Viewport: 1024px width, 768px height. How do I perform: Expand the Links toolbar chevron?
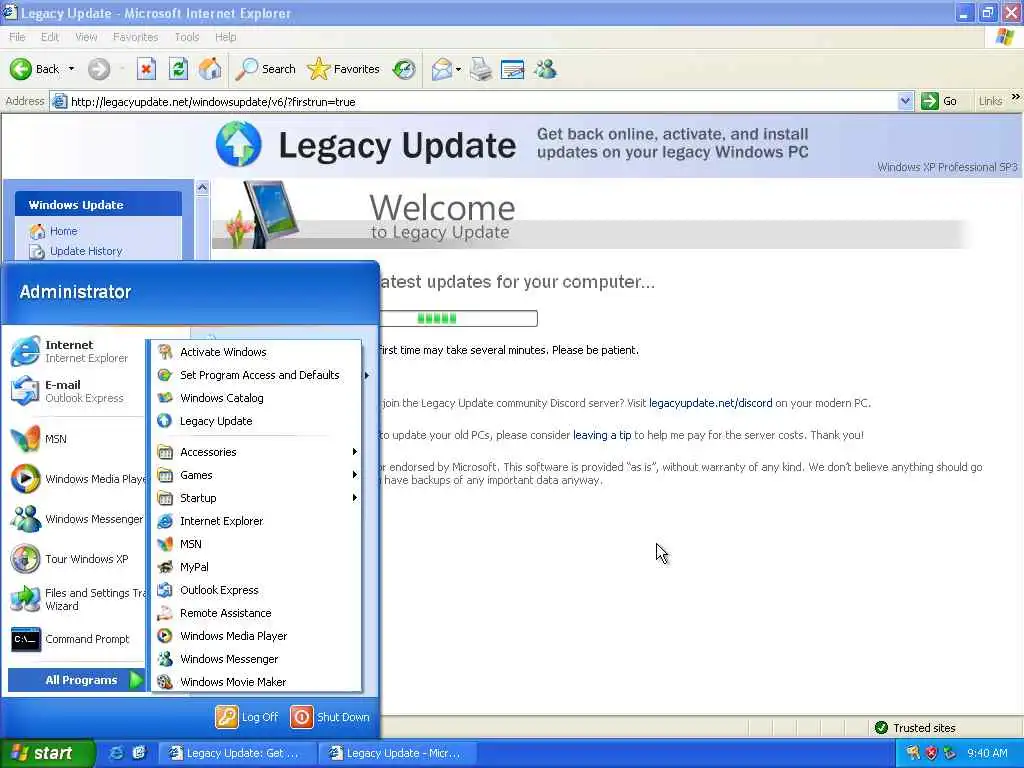(1016, 97)
